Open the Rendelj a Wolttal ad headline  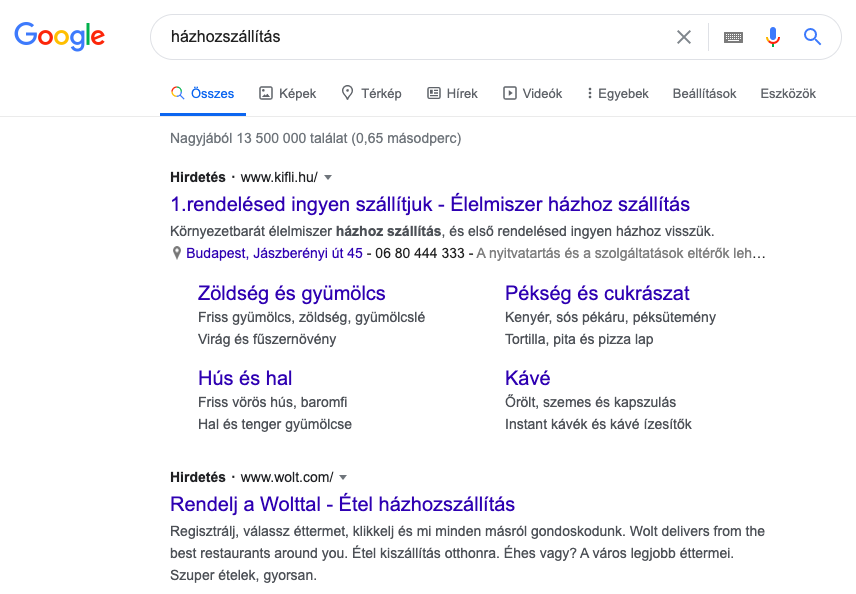click(342, 504)
